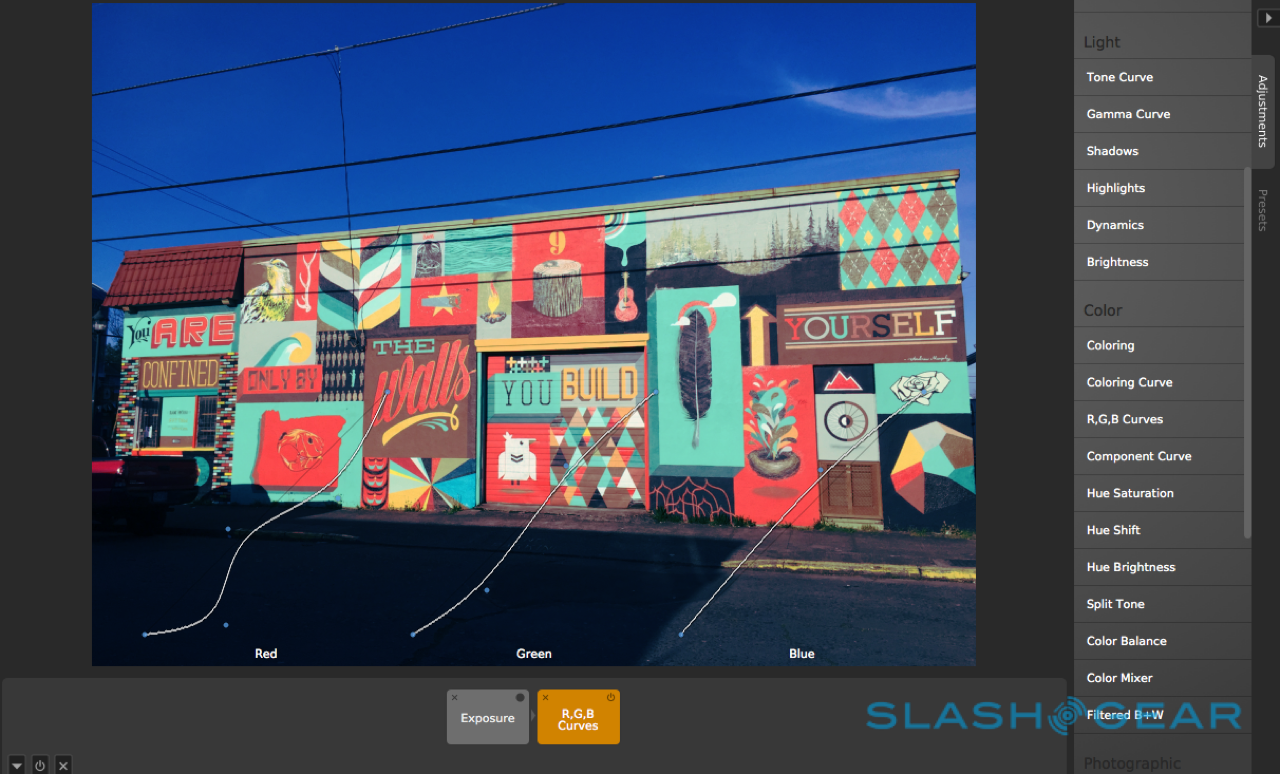Remove the R,G,B Curves block with its X

(545, 697)
